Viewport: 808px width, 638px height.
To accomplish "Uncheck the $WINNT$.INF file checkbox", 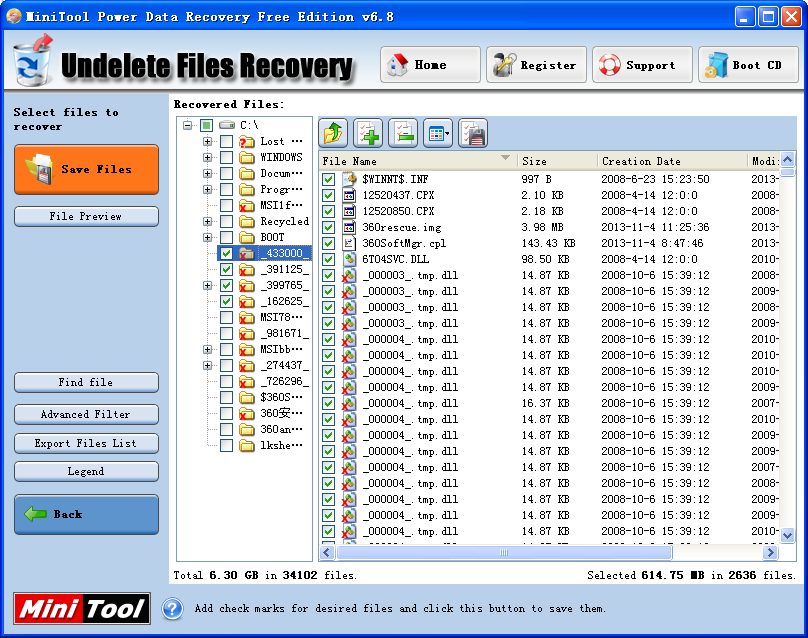I will 328,179.
